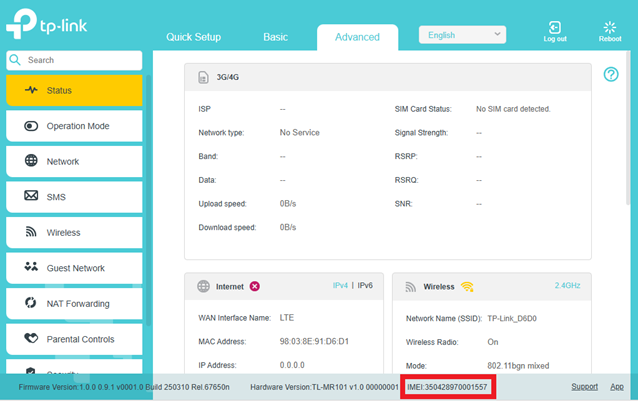Viewport: 638px width, 401px height.
Task: Open the help question mark icon
Action: tap(611, 74)
